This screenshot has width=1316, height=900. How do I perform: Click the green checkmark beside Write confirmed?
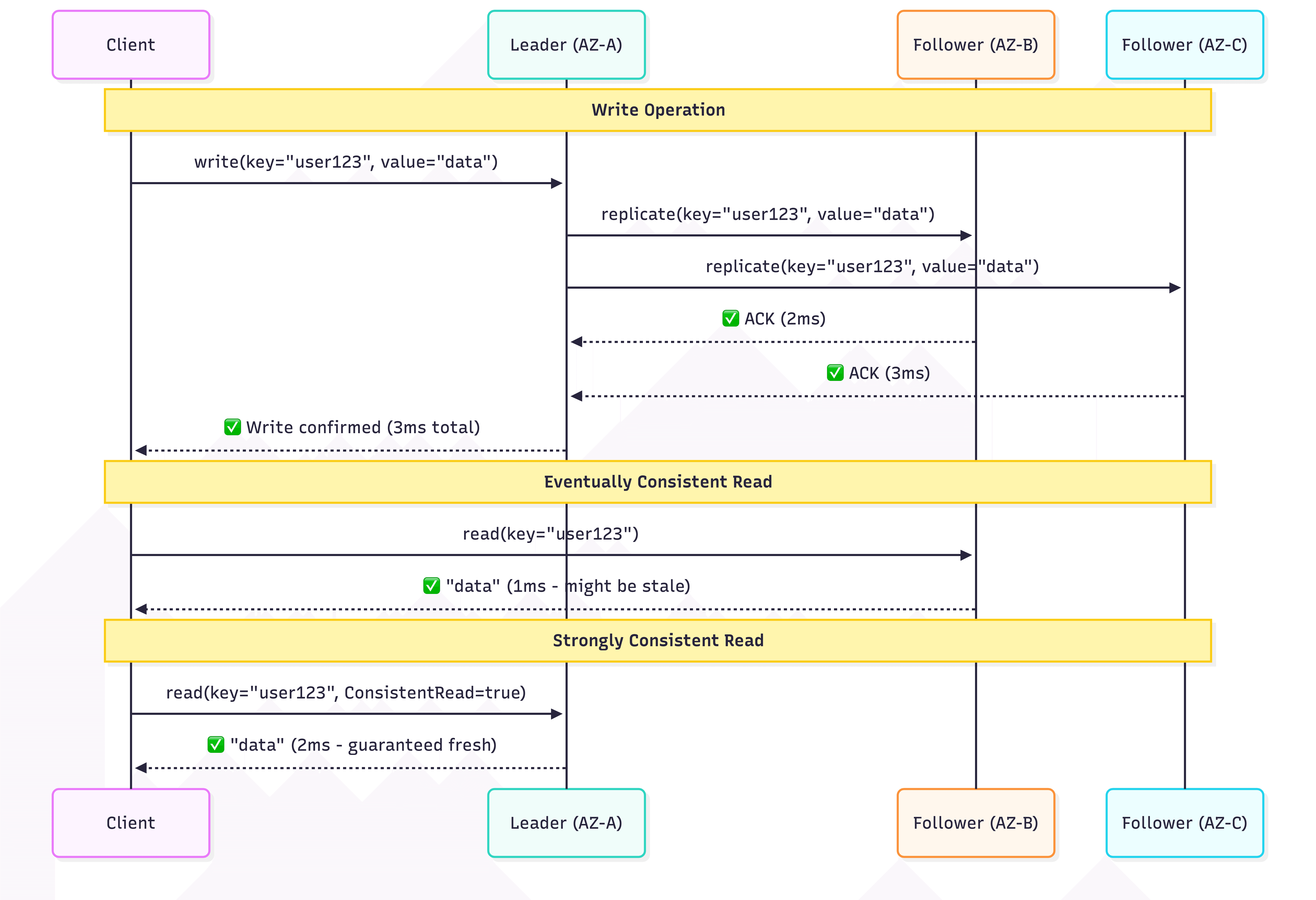click(x=232, y=427)
